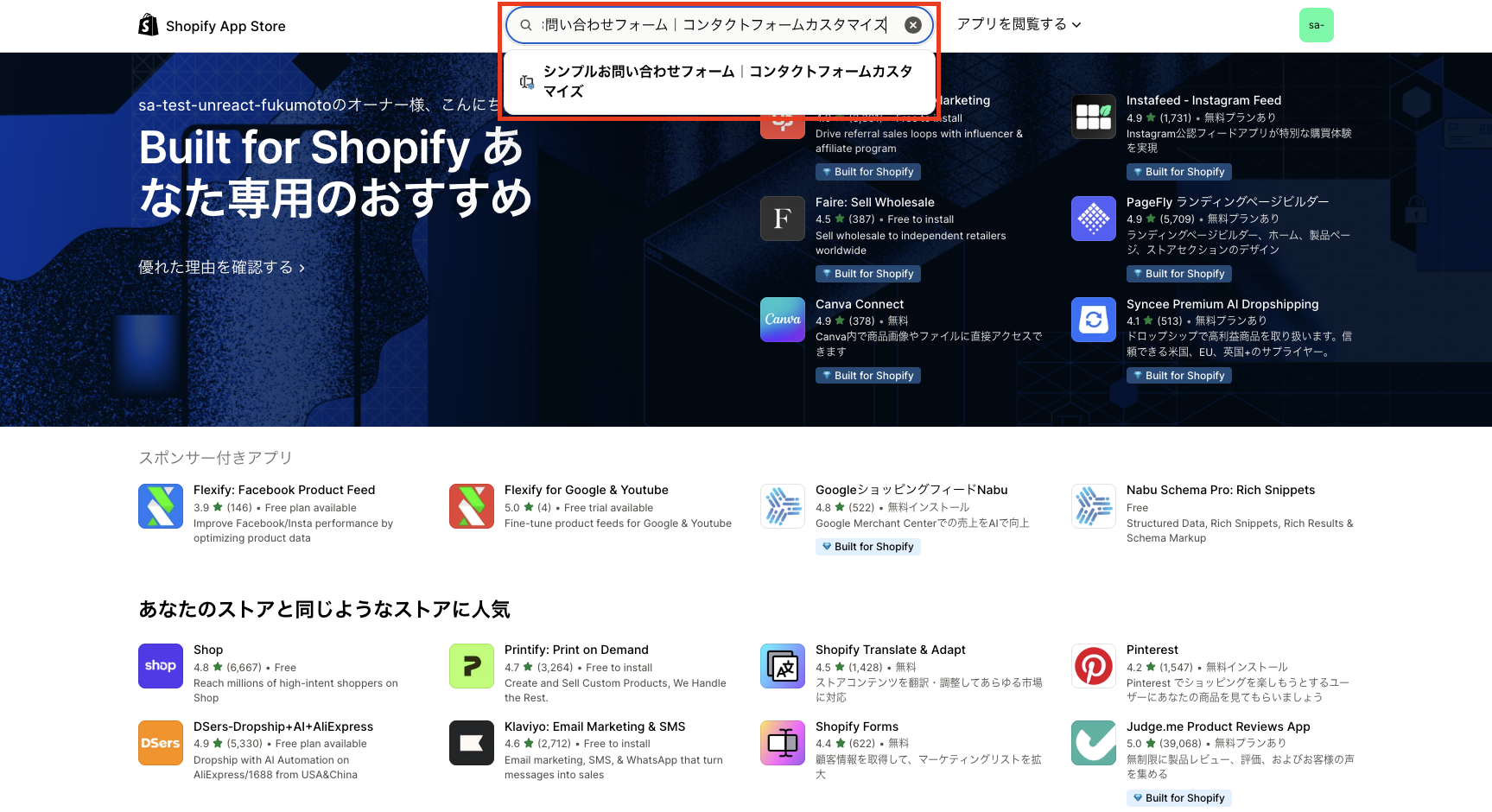Click the スポンサー付きアプリ heading
This screenshot has height=812, width=1492.
click(216, 458)
